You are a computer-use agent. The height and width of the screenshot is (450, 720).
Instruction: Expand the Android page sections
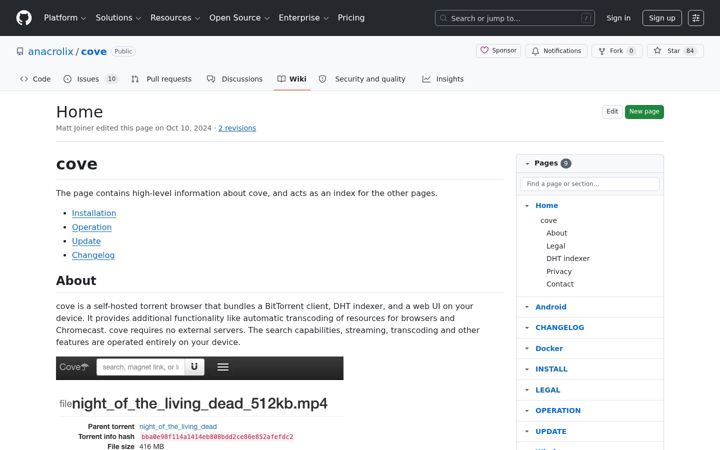pyautogui.click(x=527, y=307)
